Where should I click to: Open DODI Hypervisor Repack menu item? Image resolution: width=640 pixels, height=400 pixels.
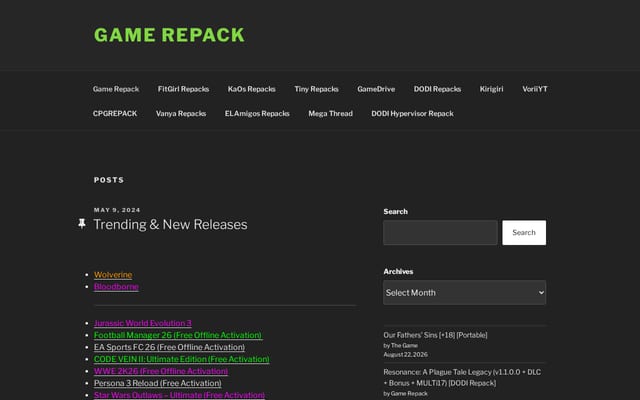412,113
